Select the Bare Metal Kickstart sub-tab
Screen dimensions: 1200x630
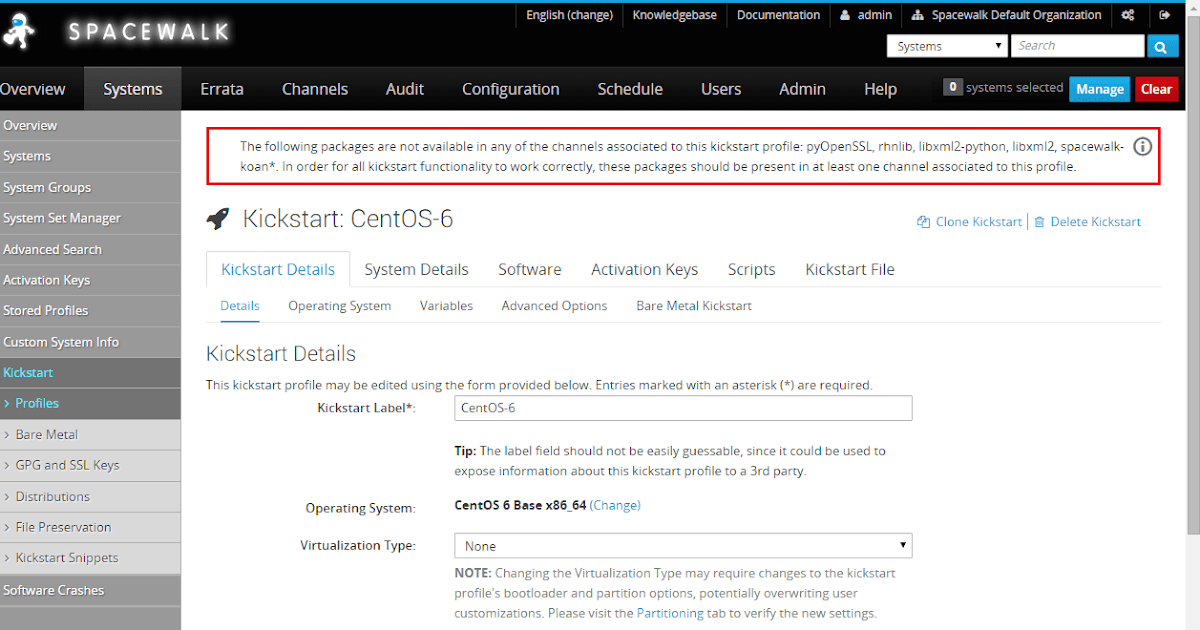pos(694,305)
